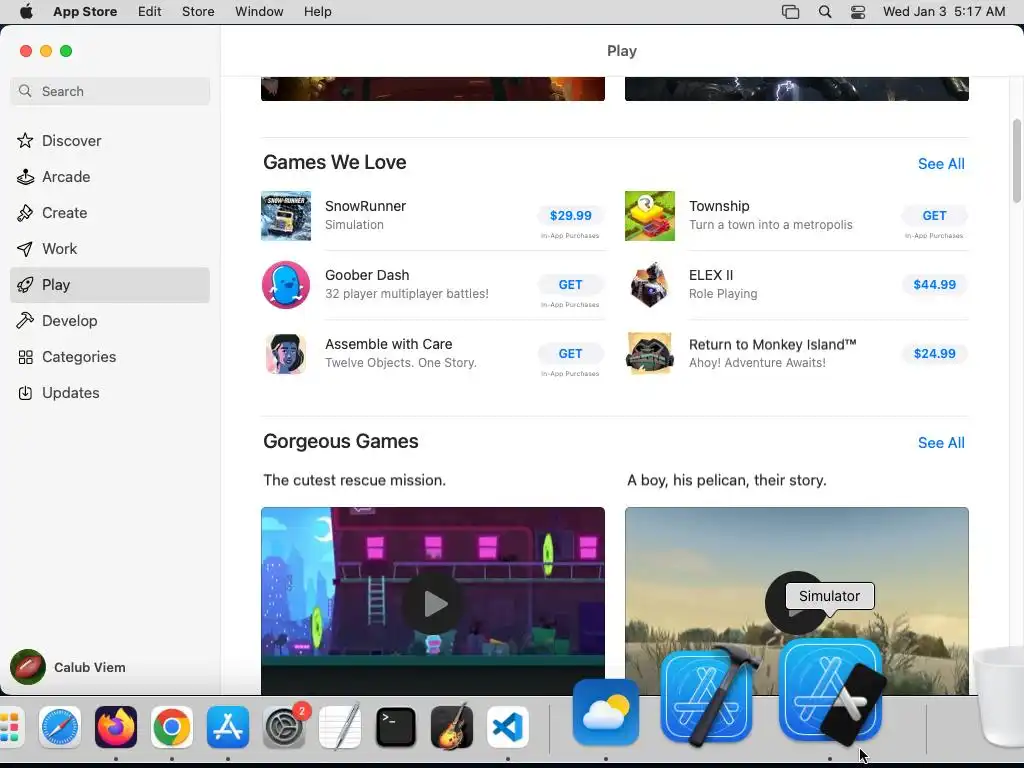Buy SnowRunner for $29.99

(570, 216)
